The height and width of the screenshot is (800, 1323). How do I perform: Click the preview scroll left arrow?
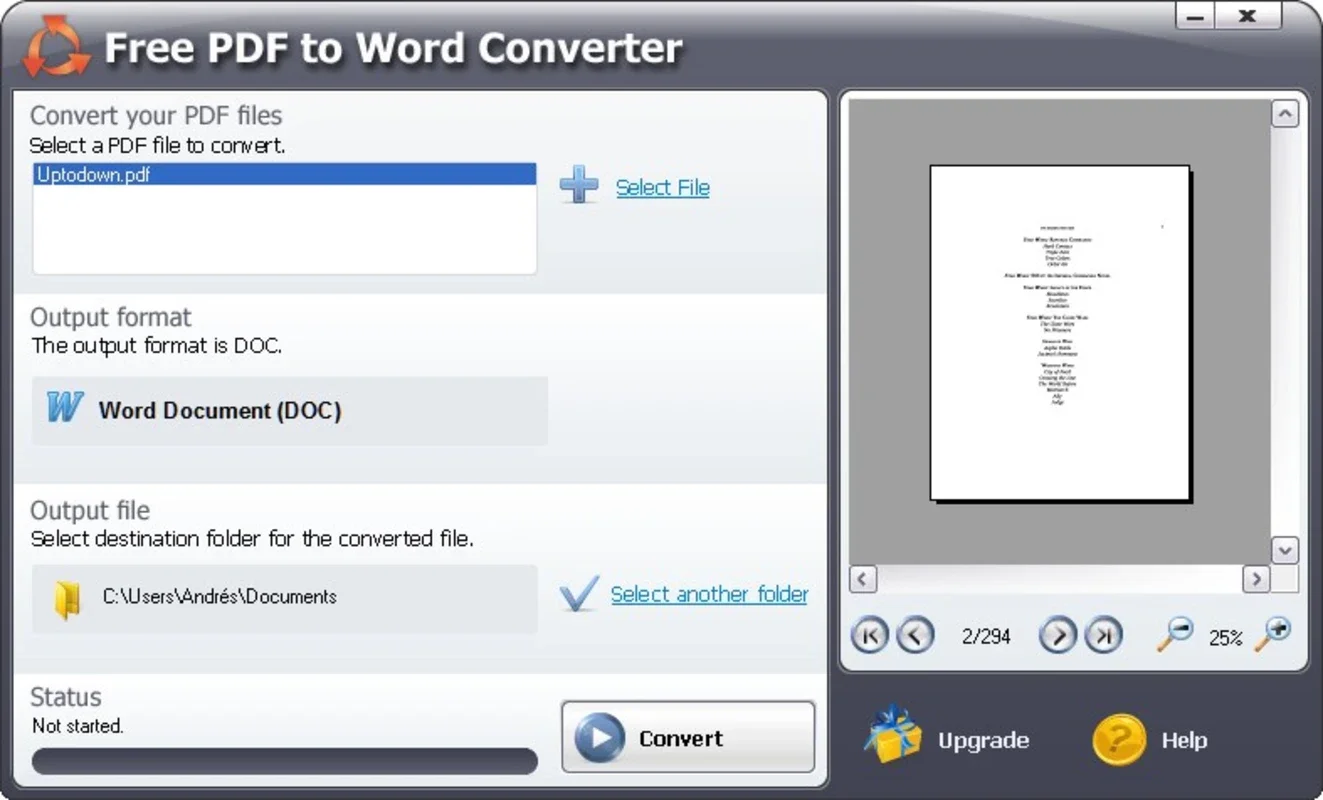click(863, 579)
